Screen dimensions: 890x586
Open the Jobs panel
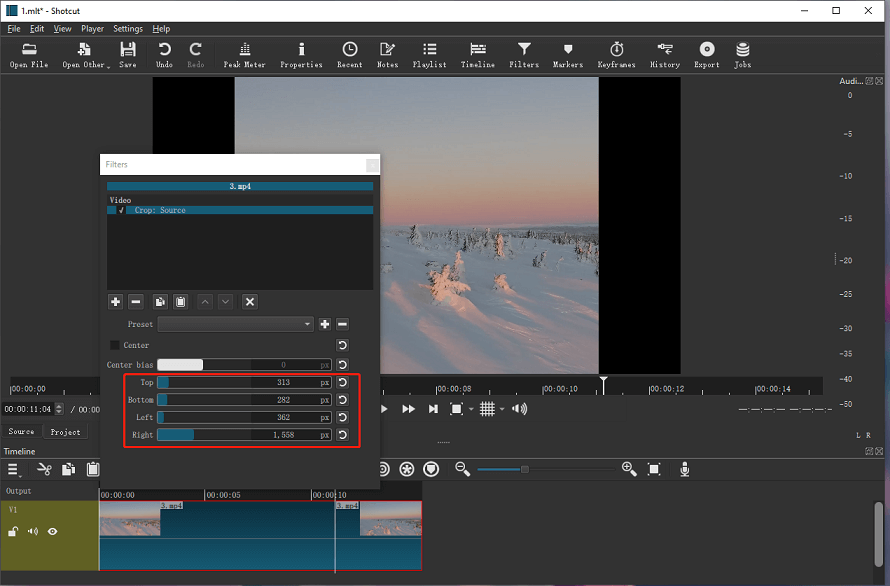point(742,55)
